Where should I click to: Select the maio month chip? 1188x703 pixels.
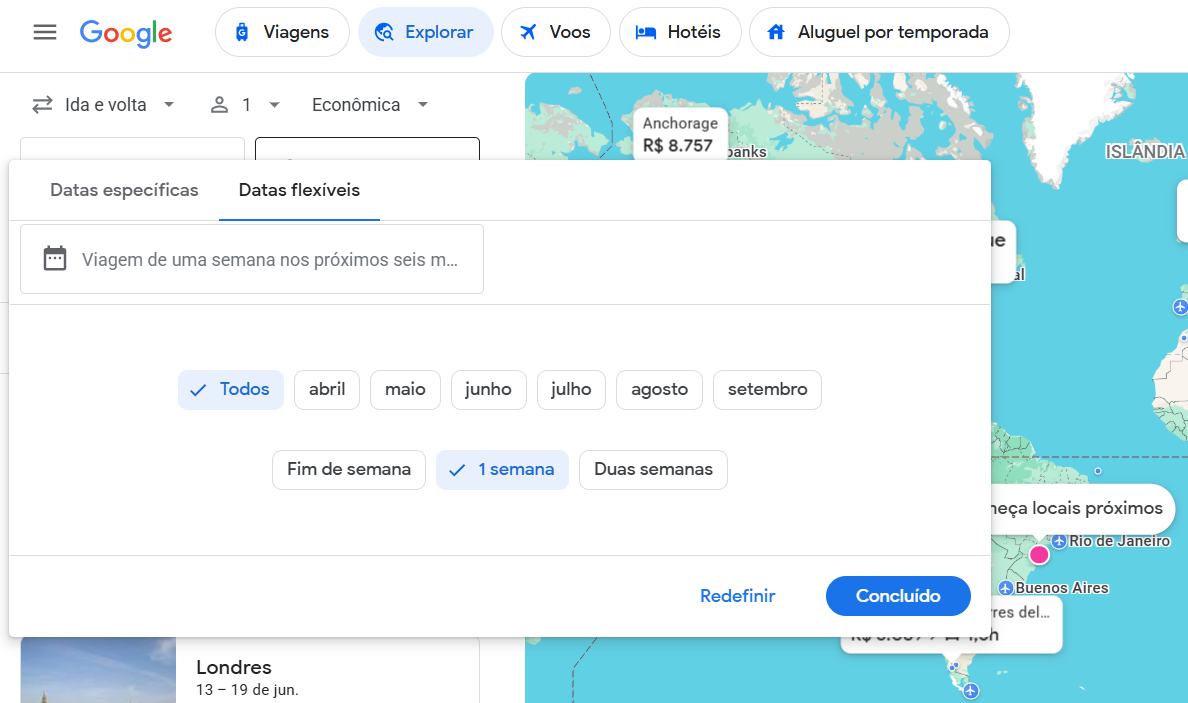click(405, 389)
